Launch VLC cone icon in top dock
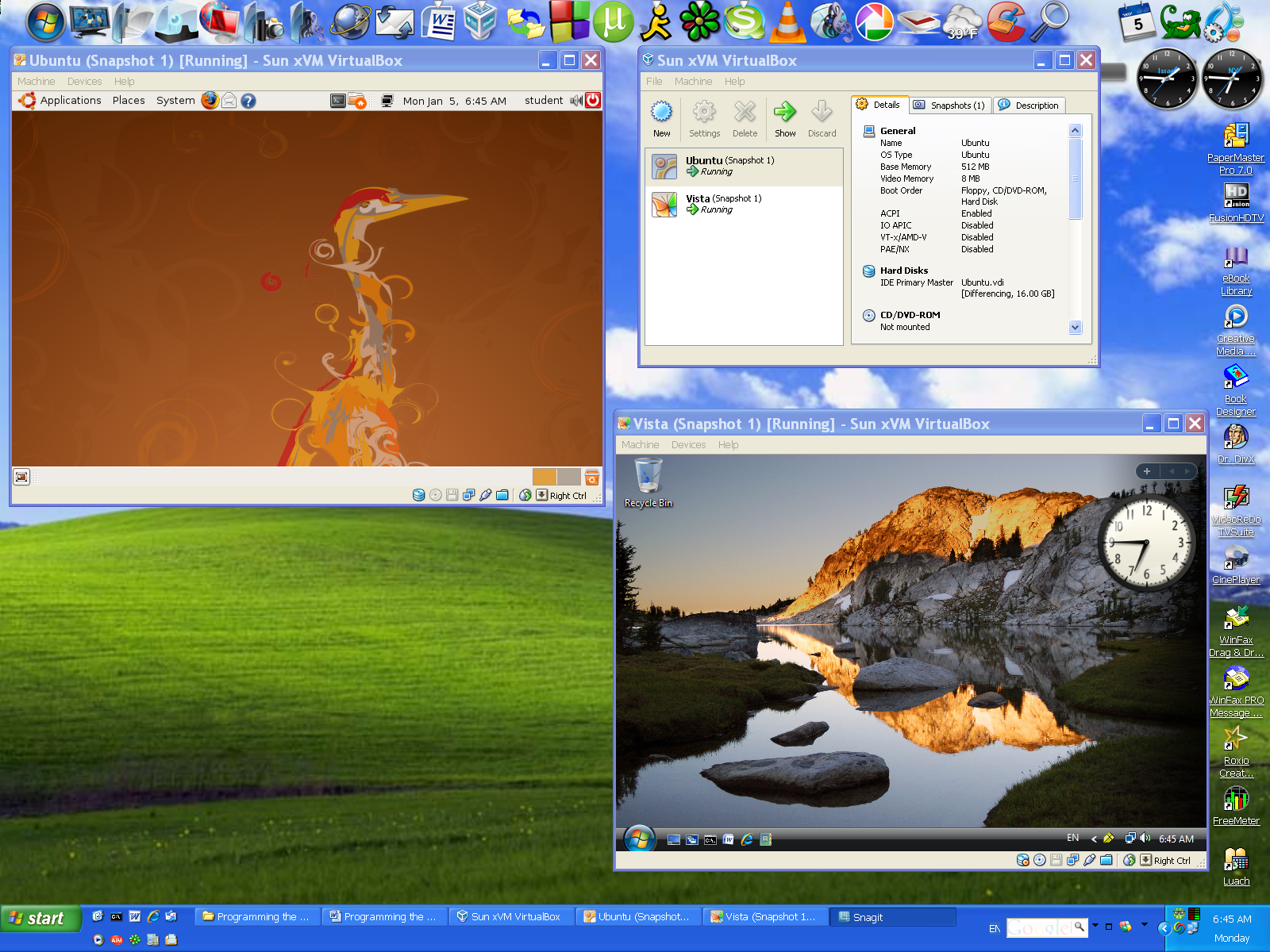The width and height of the screenshot is (1270, 952). [787, 21]
